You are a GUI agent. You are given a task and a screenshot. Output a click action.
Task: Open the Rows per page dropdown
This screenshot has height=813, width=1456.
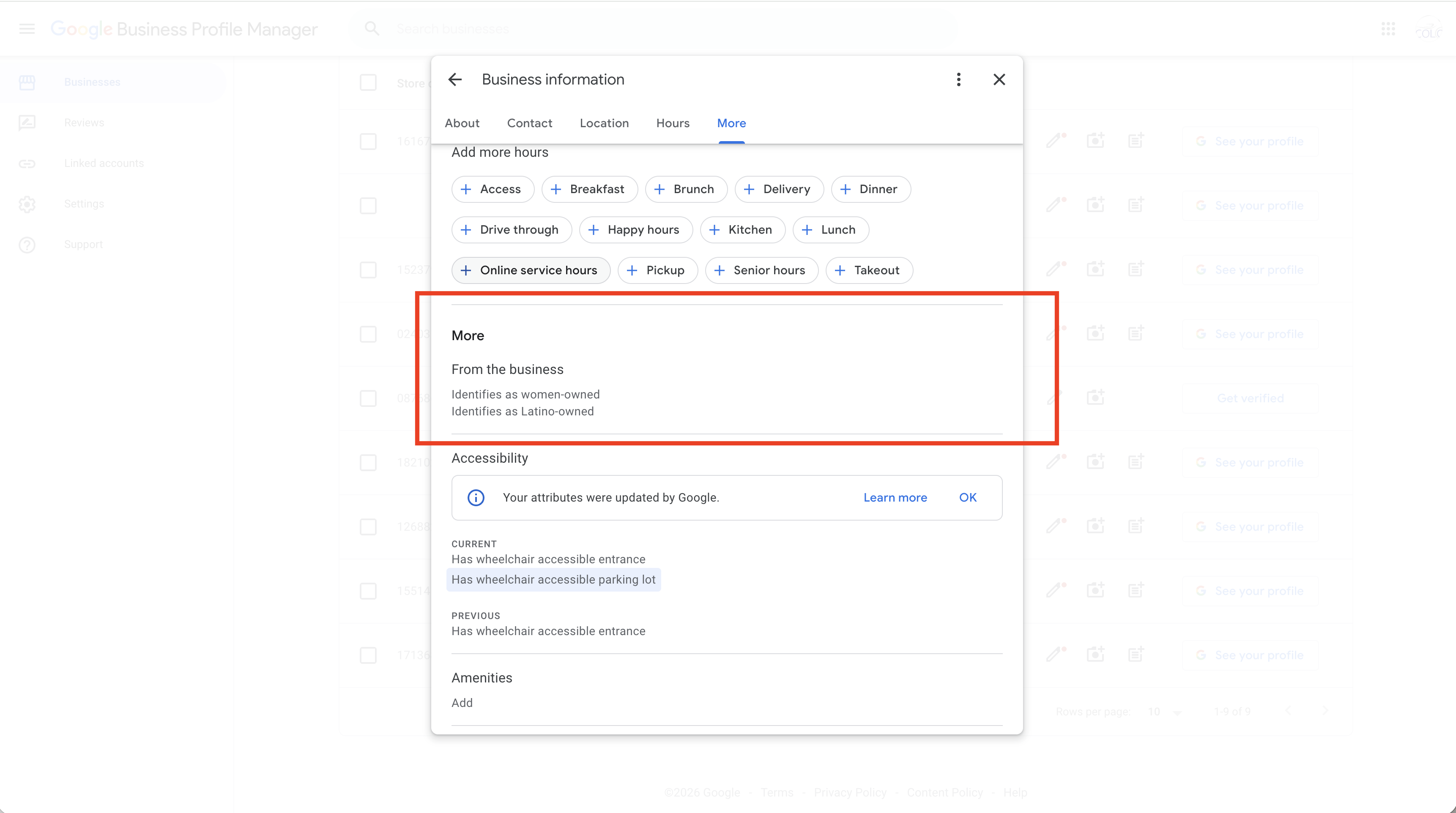point(1164,712)
